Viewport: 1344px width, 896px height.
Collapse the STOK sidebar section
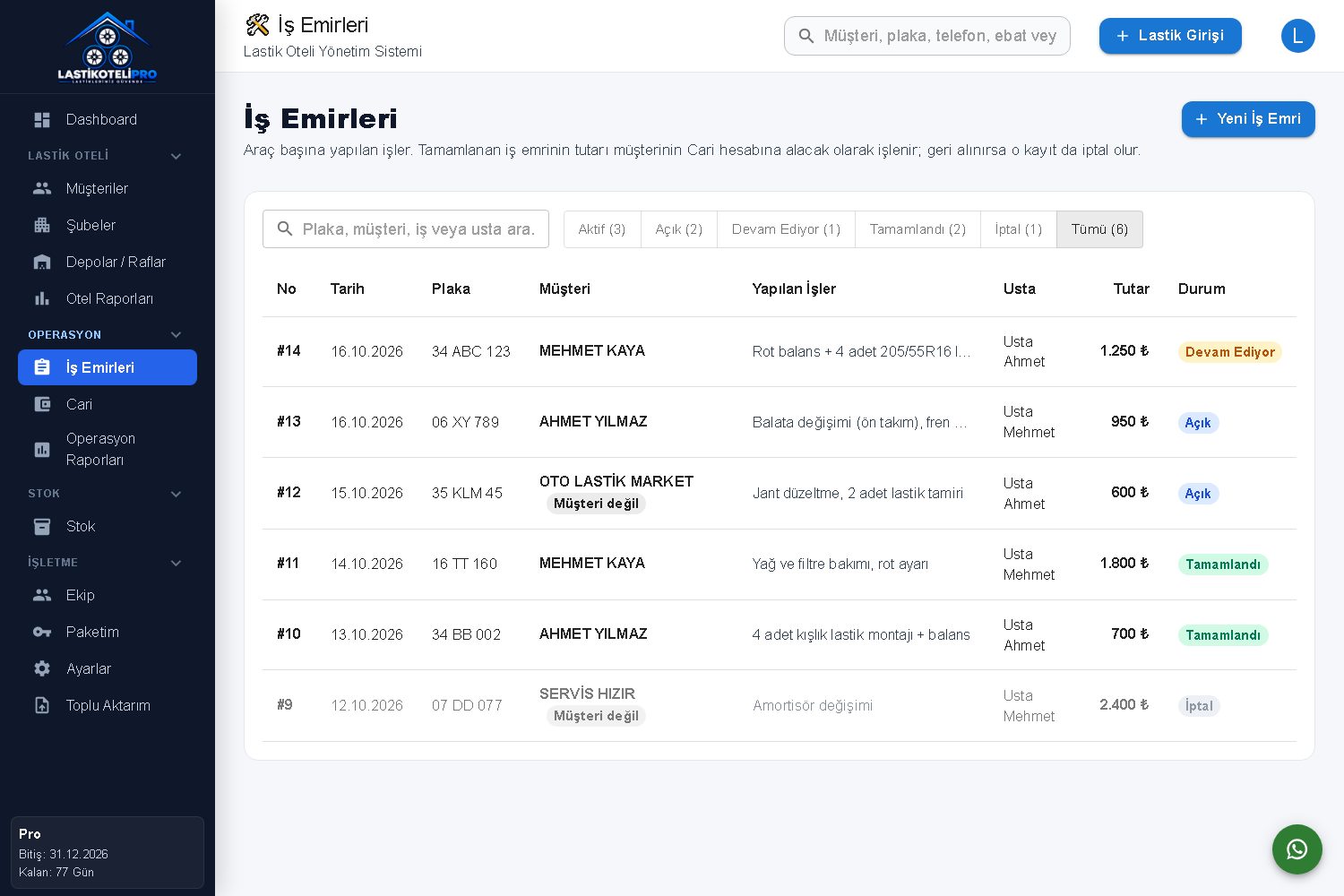click(176, 494)
